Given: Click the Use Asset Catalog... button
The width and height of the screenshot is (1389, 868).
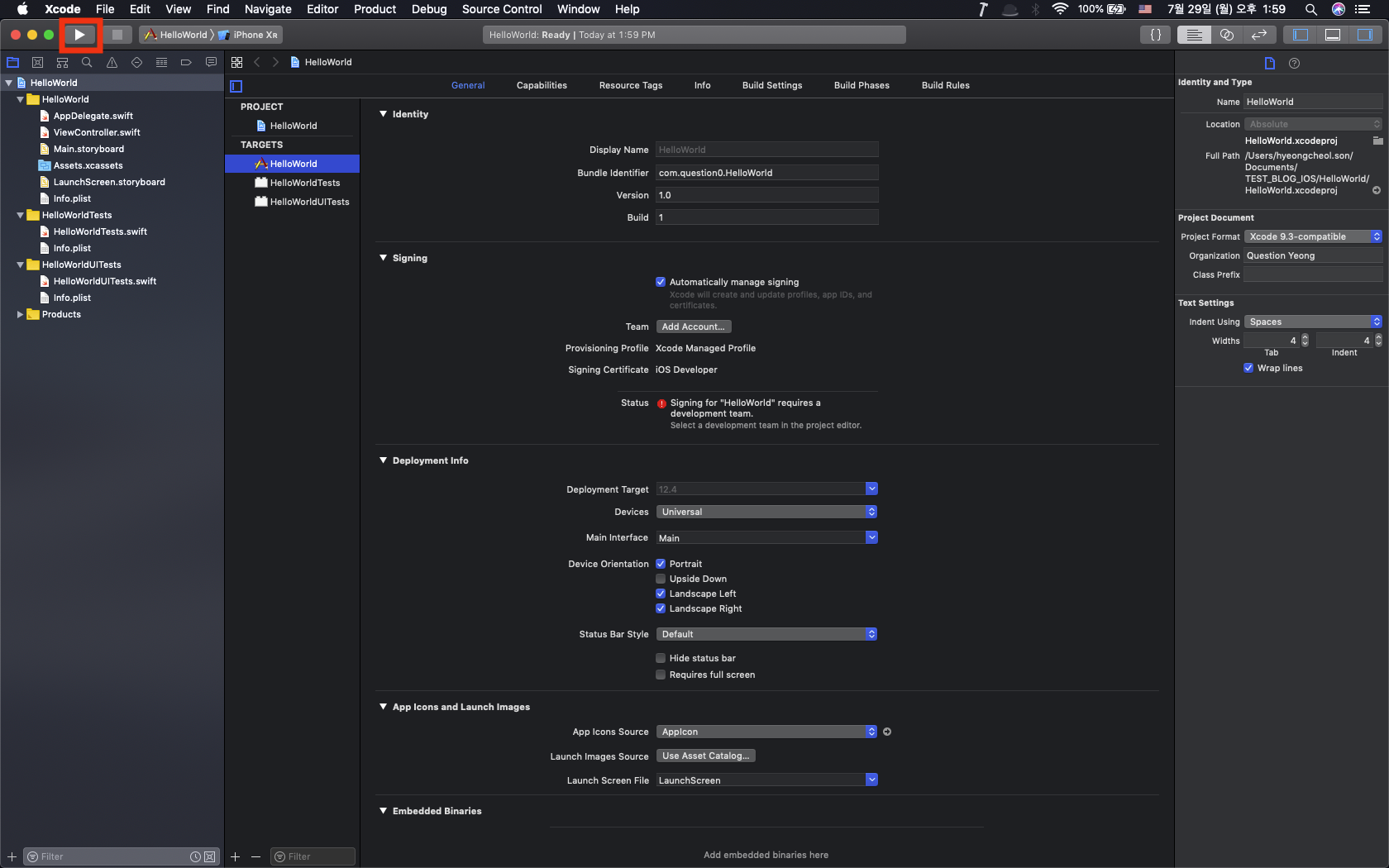Looking at the screenshot, I should (706, 756).
